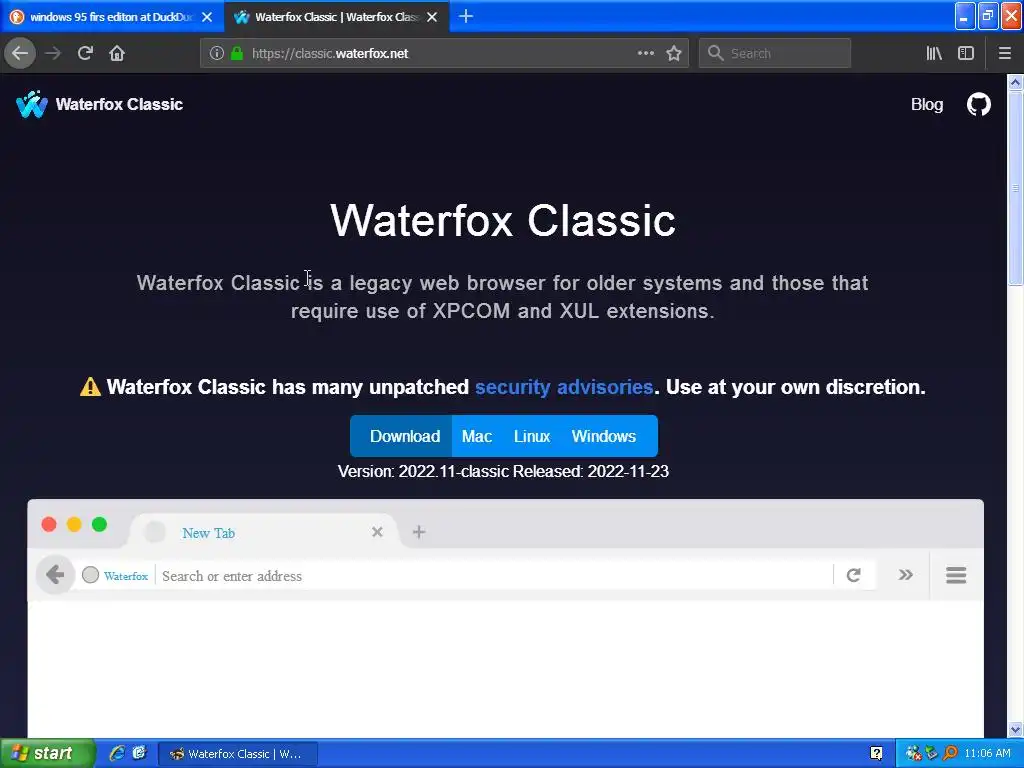
Task: Click the version and release date text
Action: point(503,472)
